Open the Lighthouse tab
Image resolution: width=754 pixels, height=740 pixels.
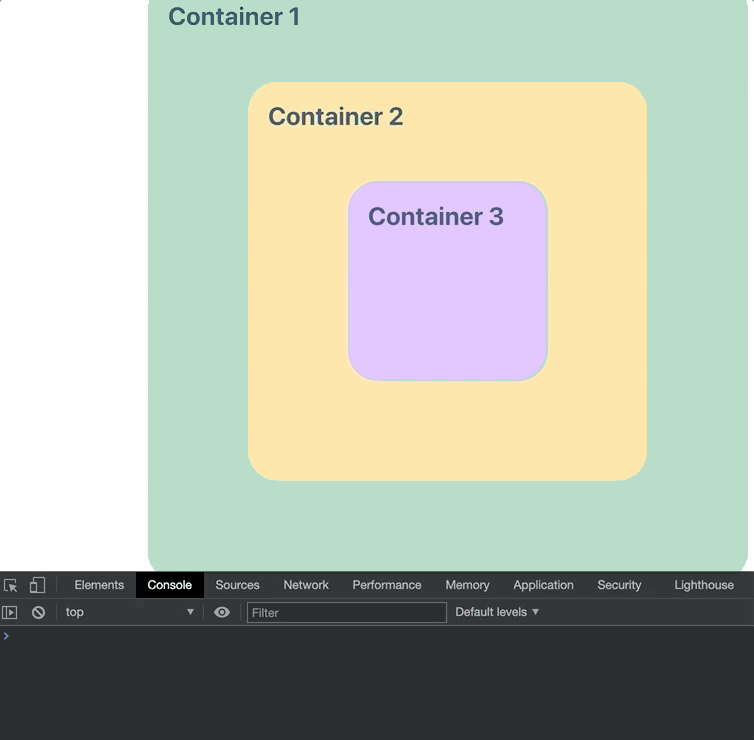click(x=704, y=585)
